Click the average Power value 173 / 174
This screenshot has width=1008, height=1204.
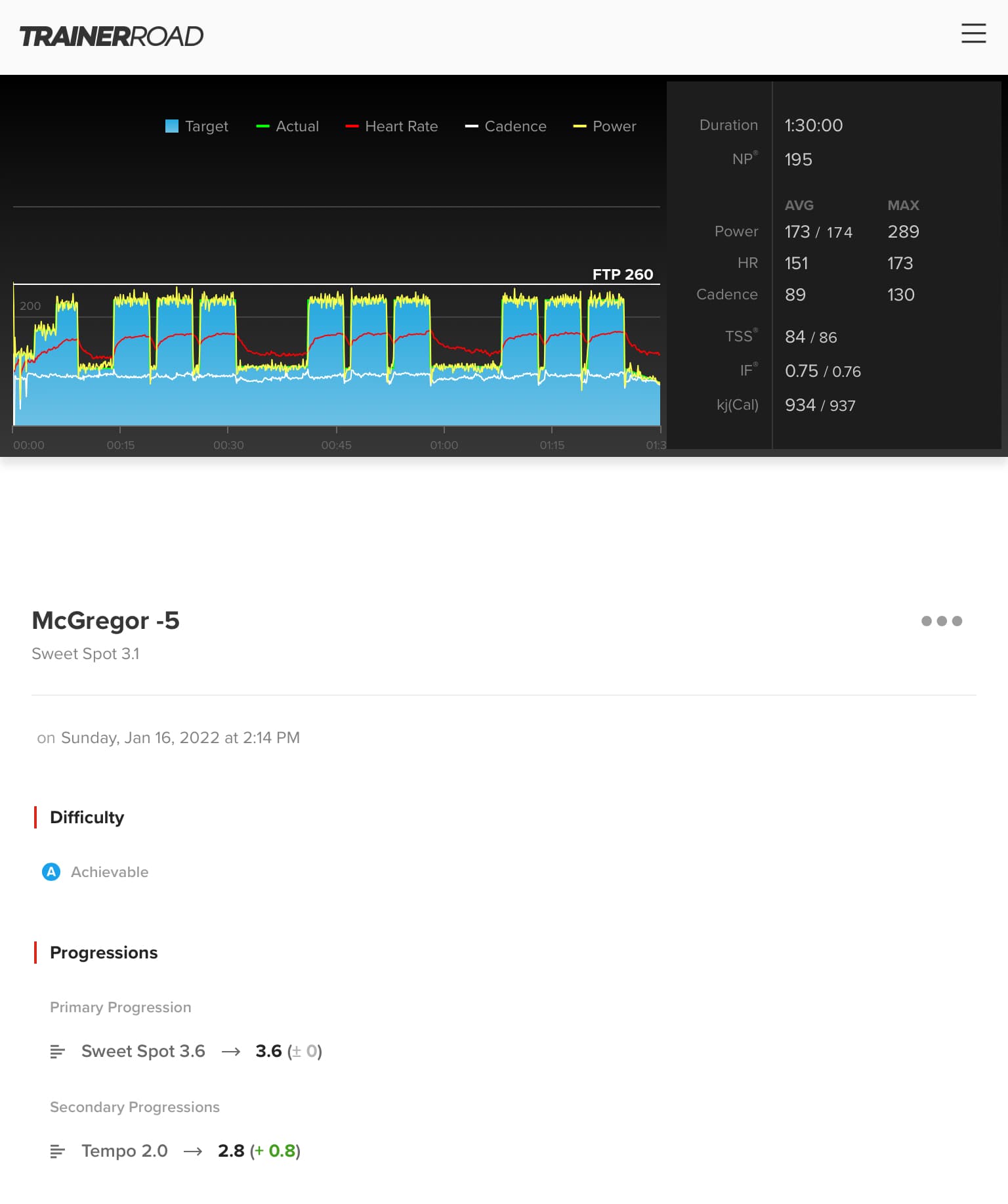[818, 232]
